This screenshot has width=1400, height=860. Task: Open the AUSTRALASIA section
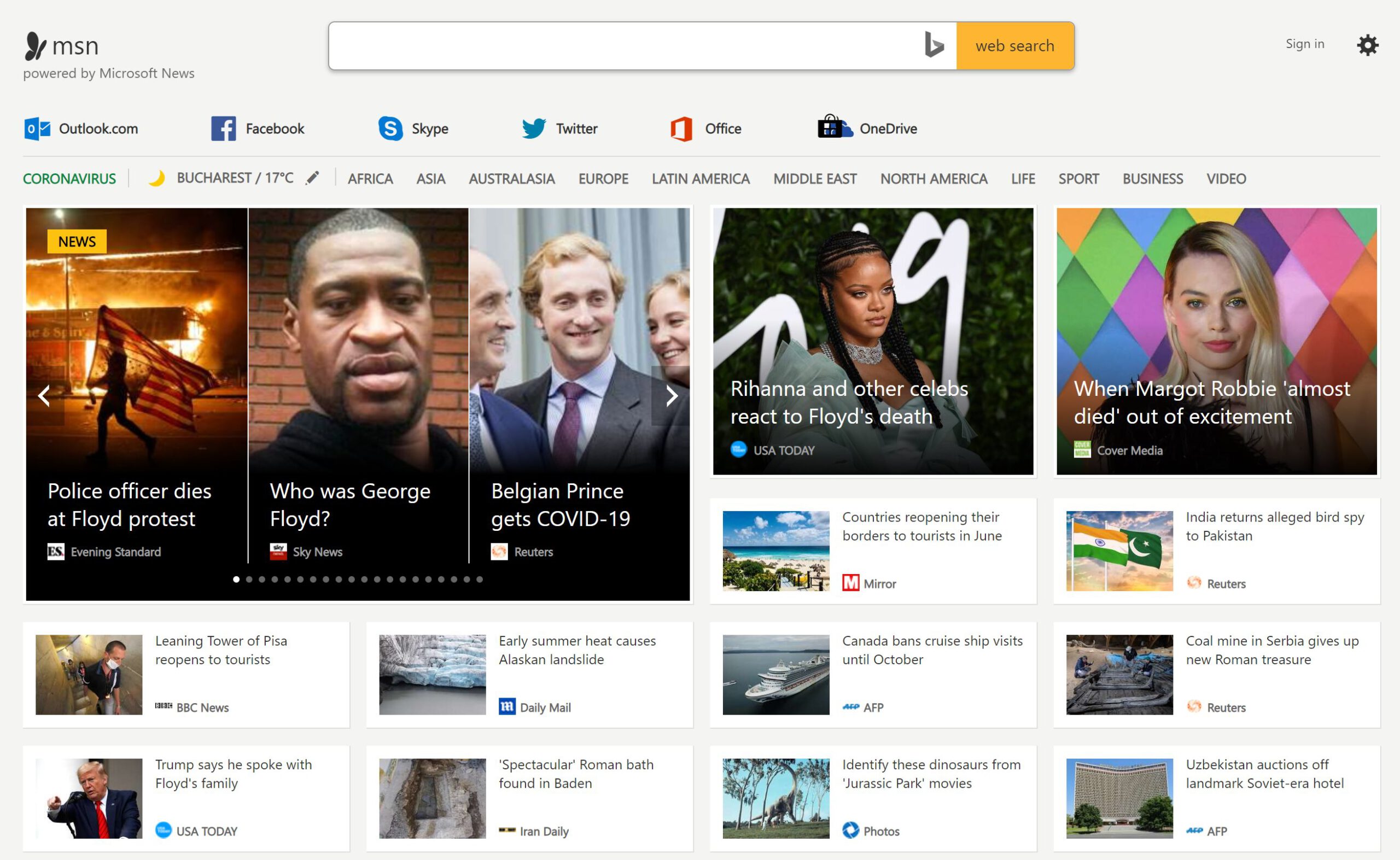pyautogui.click(x=511, y=179)
